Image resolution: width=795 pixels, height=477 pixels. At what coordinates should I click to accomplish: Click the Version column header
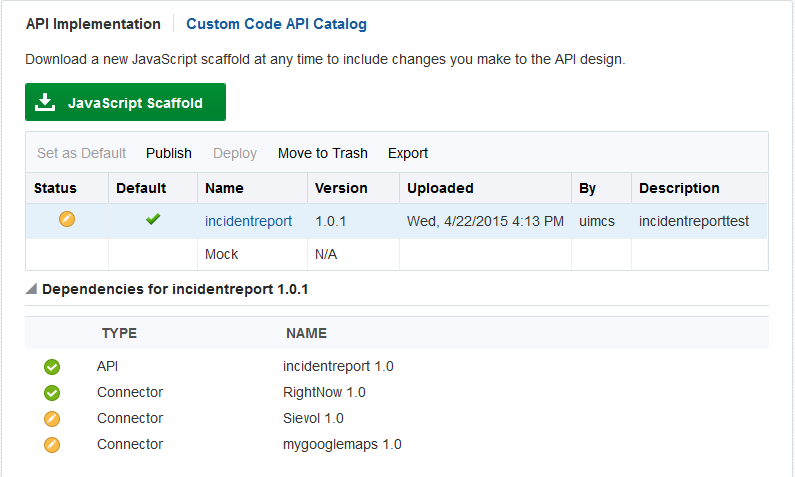tap(341, 188)
